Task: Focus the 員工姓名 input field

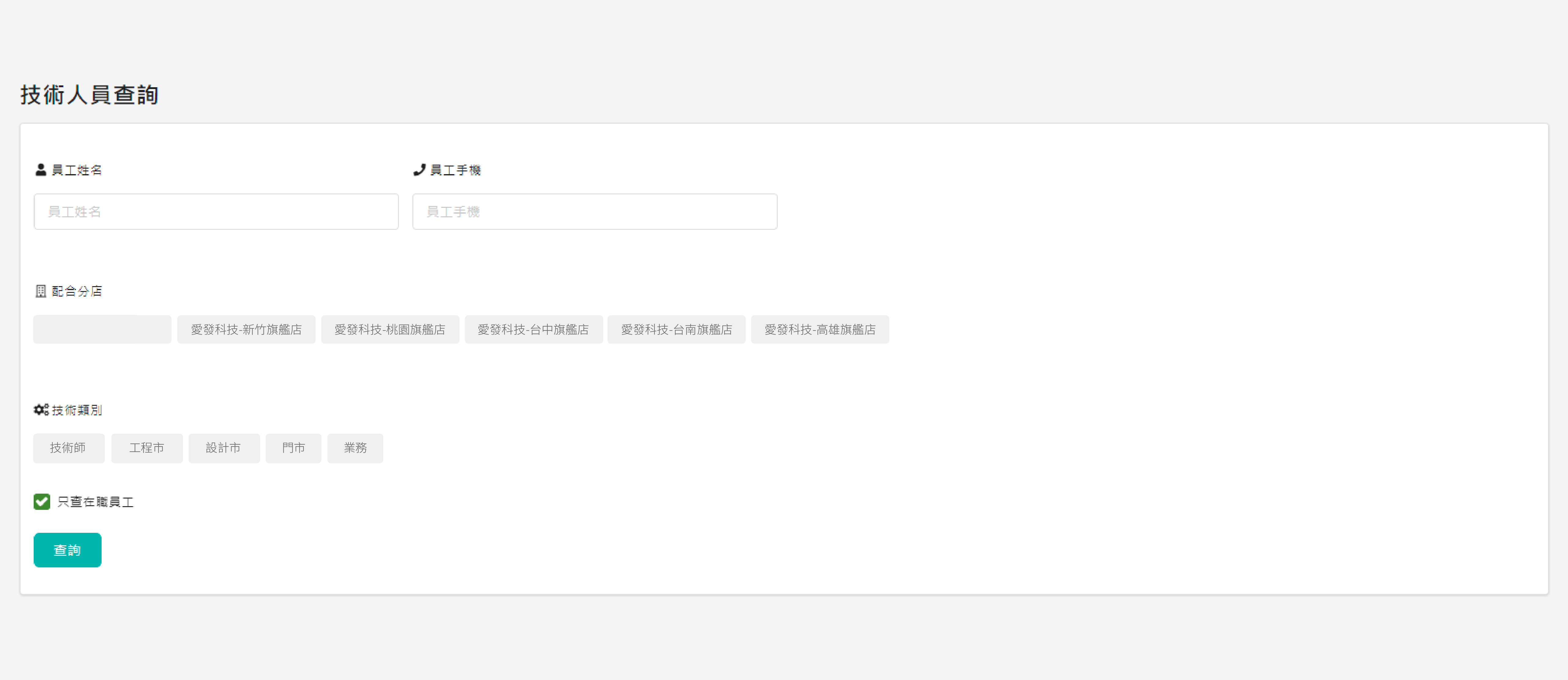Action: tap(216, 211)
